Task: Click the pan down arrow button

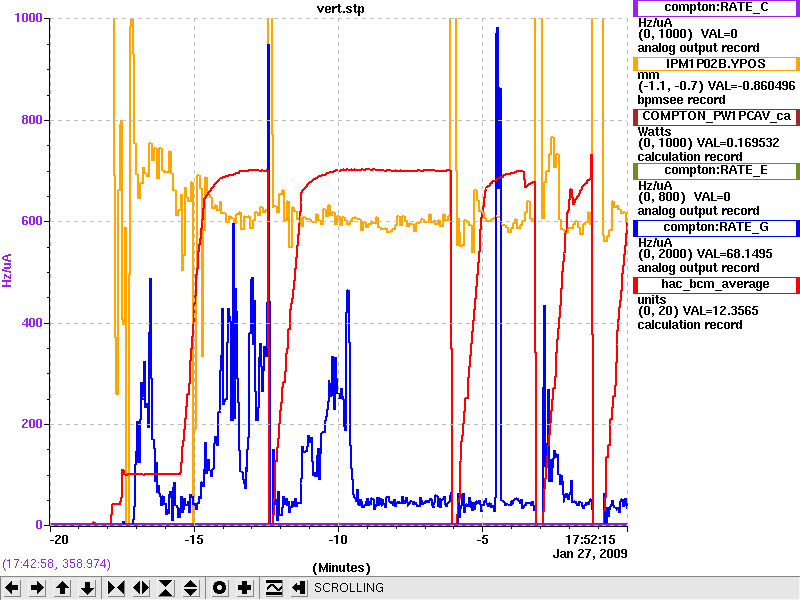Action: (x=87, y=588)
